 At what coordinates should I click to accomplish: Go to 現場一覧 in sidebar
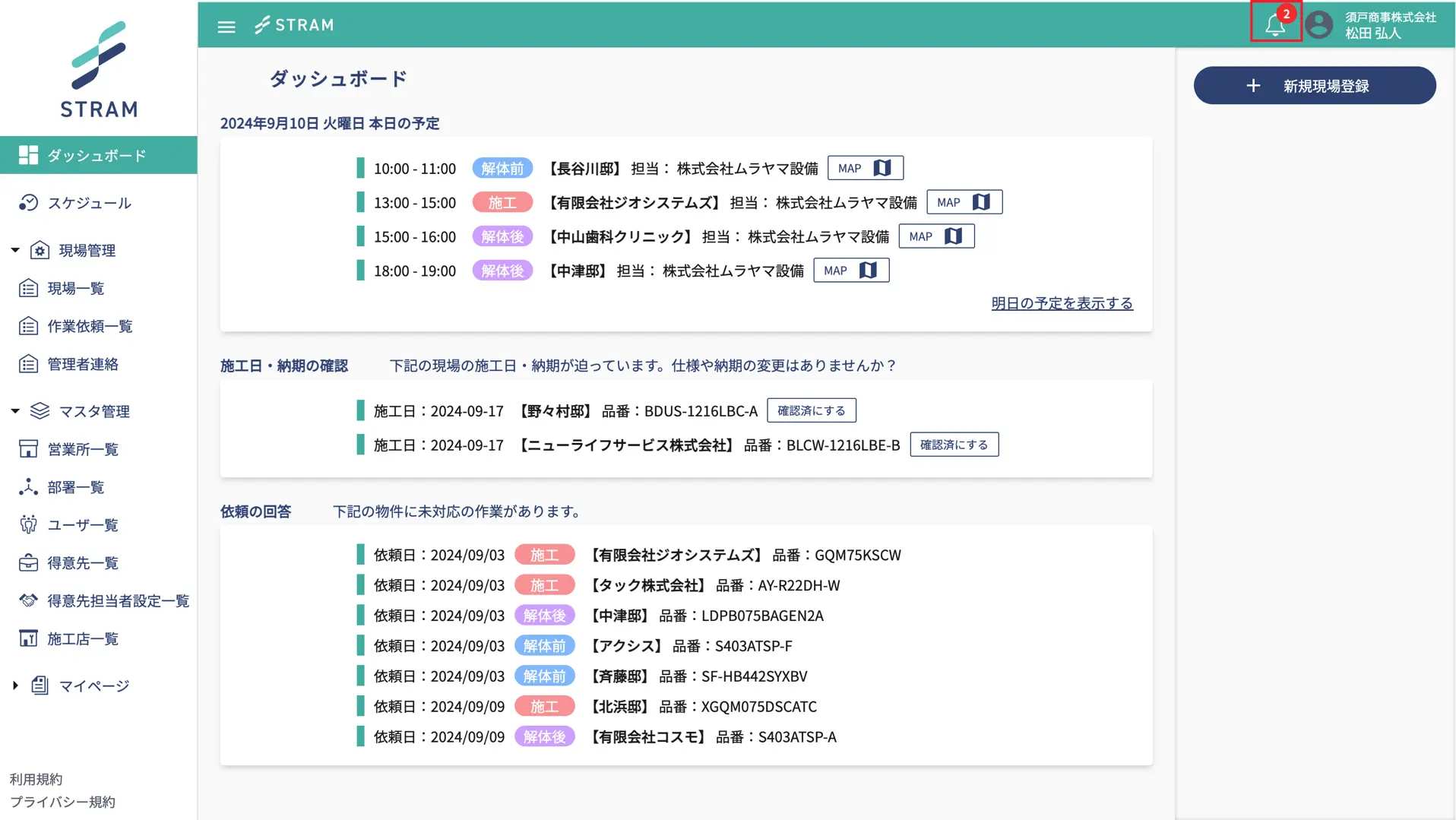click(75, 288)
